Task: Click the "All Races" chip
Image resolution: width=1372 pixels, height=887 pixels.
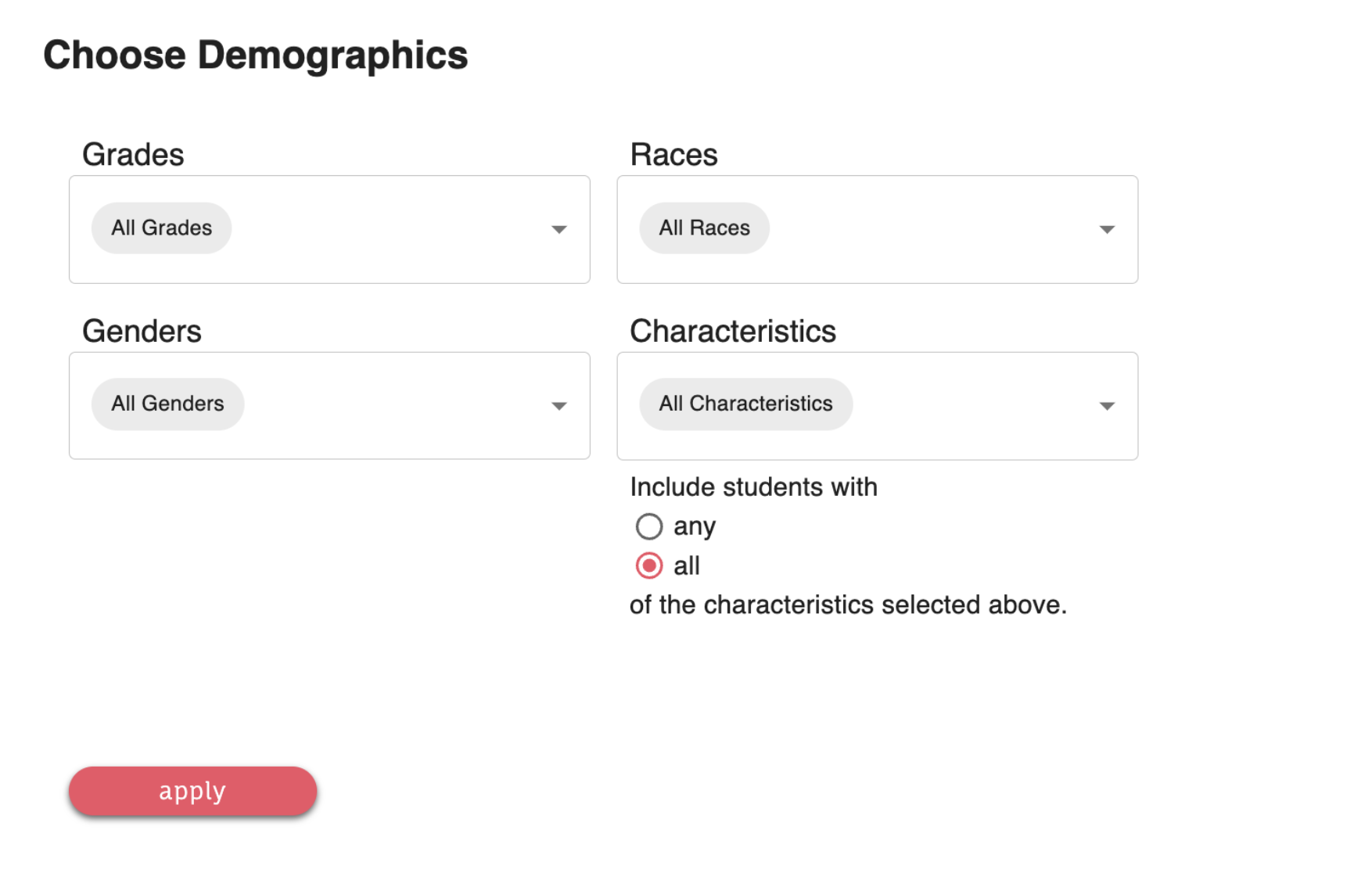Action: [704, 228]
